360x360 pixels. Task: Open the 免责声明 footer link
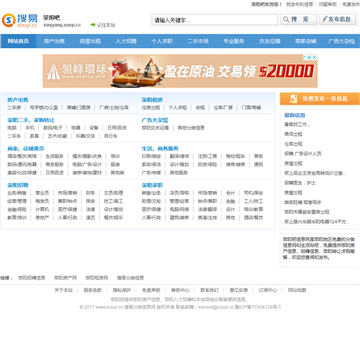click(151, 290)
